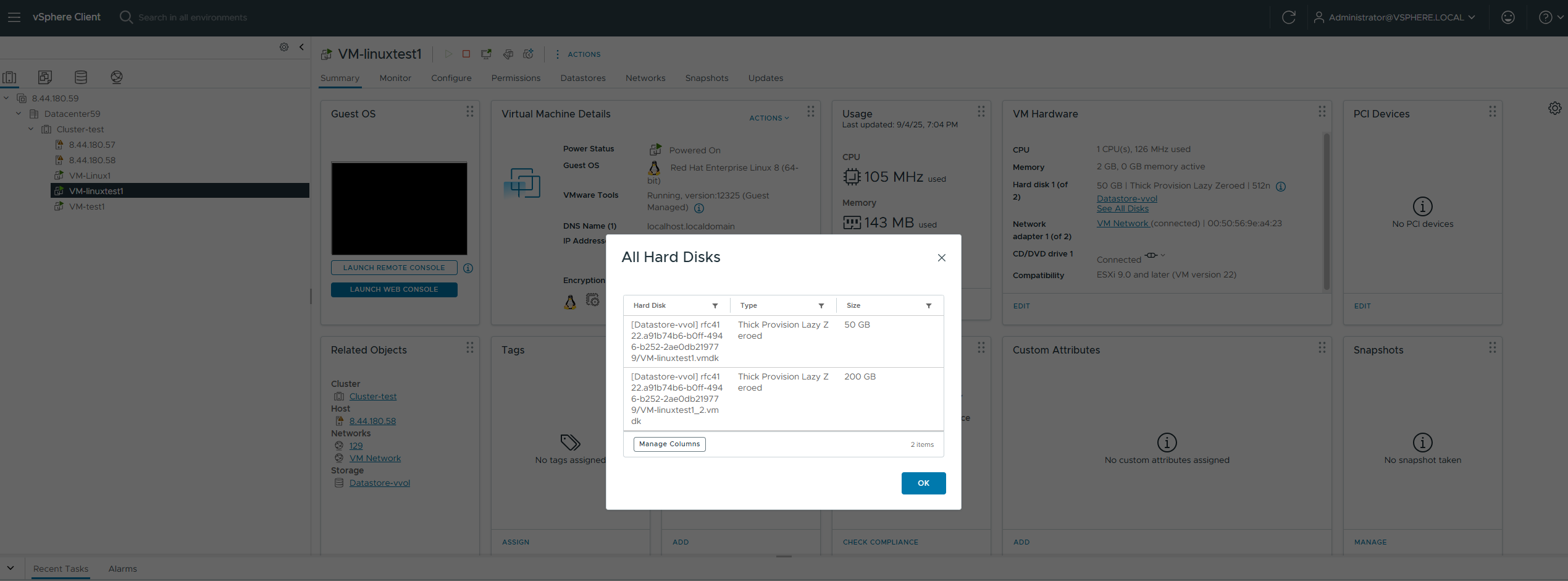Select VM-Linux1 in the inventory tree
Image resolution: width=1568 pixels, height=581 pixels.
pyautogui.click(x=90, y=176)
